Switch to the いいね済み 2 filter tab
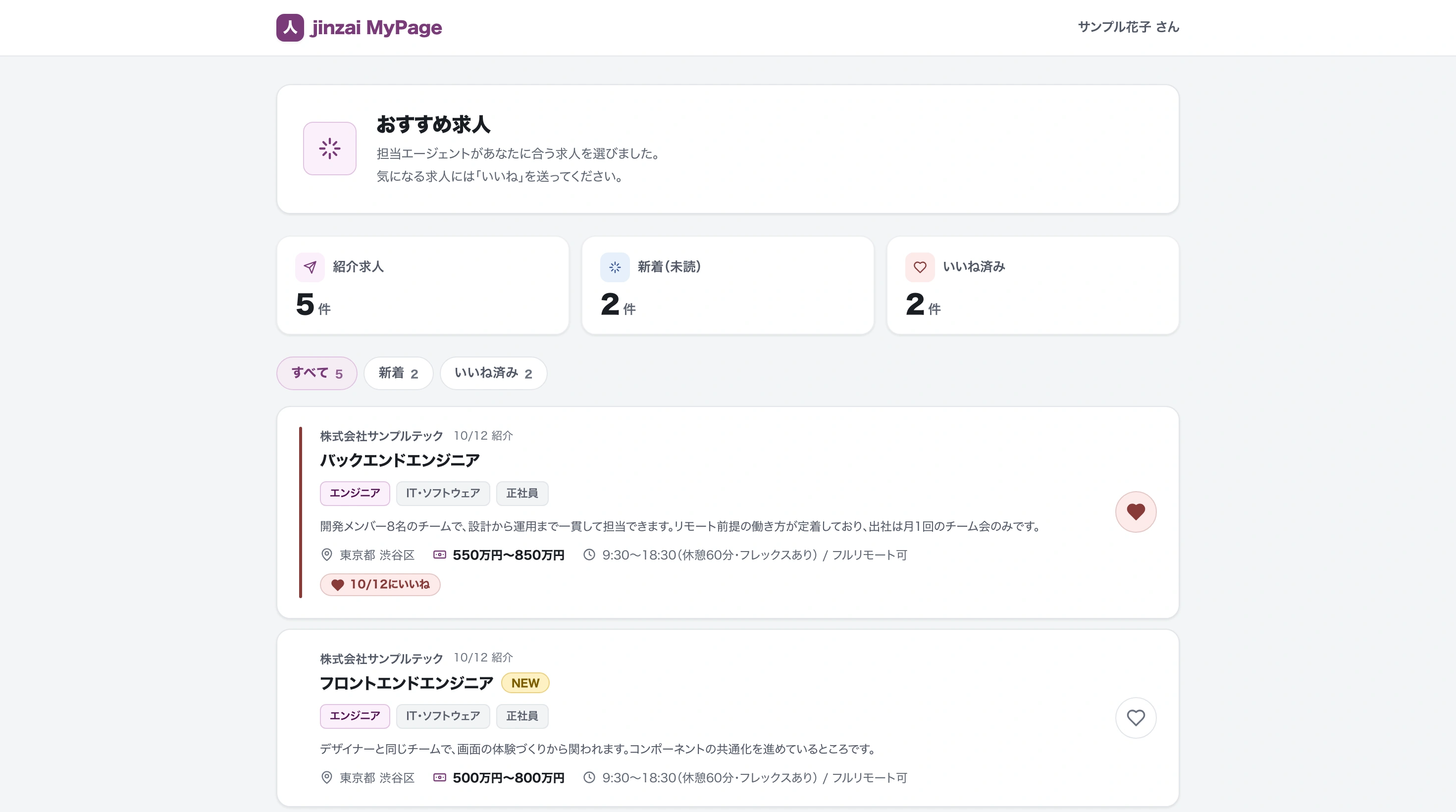1456x812 pixels. pos(493,373)
